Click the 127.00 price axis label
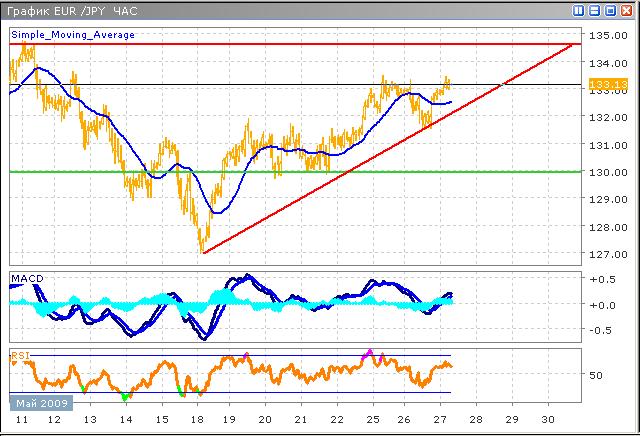640x436 pixels. pyautogui.click(x=606, y=253)
